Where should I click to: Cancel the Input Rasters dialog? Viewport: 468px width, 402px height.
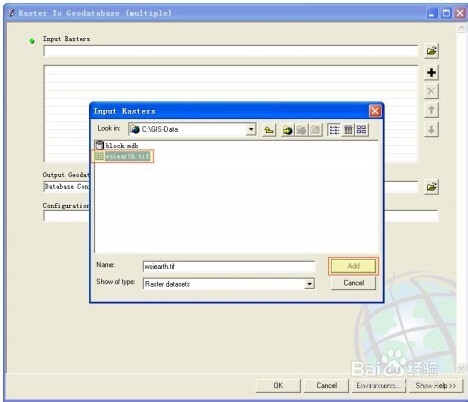tap(353, 283)
